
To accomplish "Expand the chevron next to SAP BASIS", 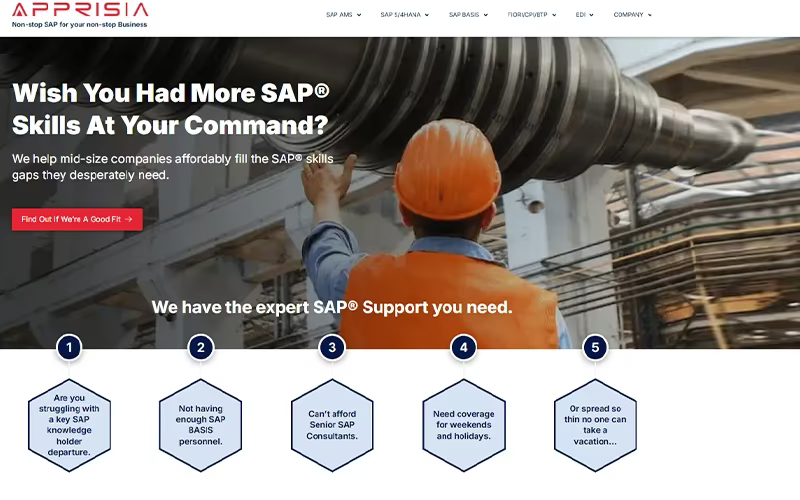I will pos(486,15).
